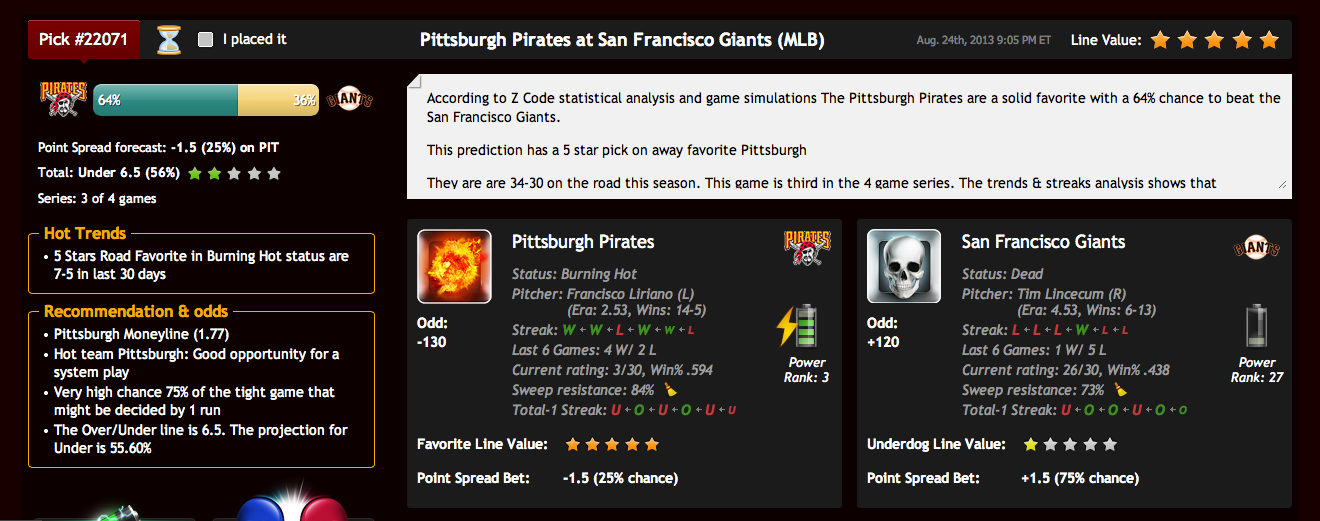The height and width of the screenshot is (521, 1320).
Task: Click the Favorite Line Value stars
Action: pos(613,444)
